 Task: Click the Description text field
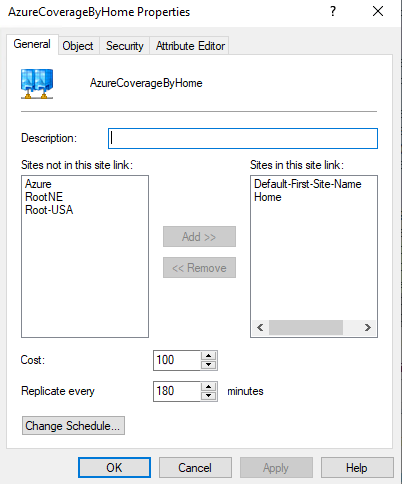tap(243, 138)
